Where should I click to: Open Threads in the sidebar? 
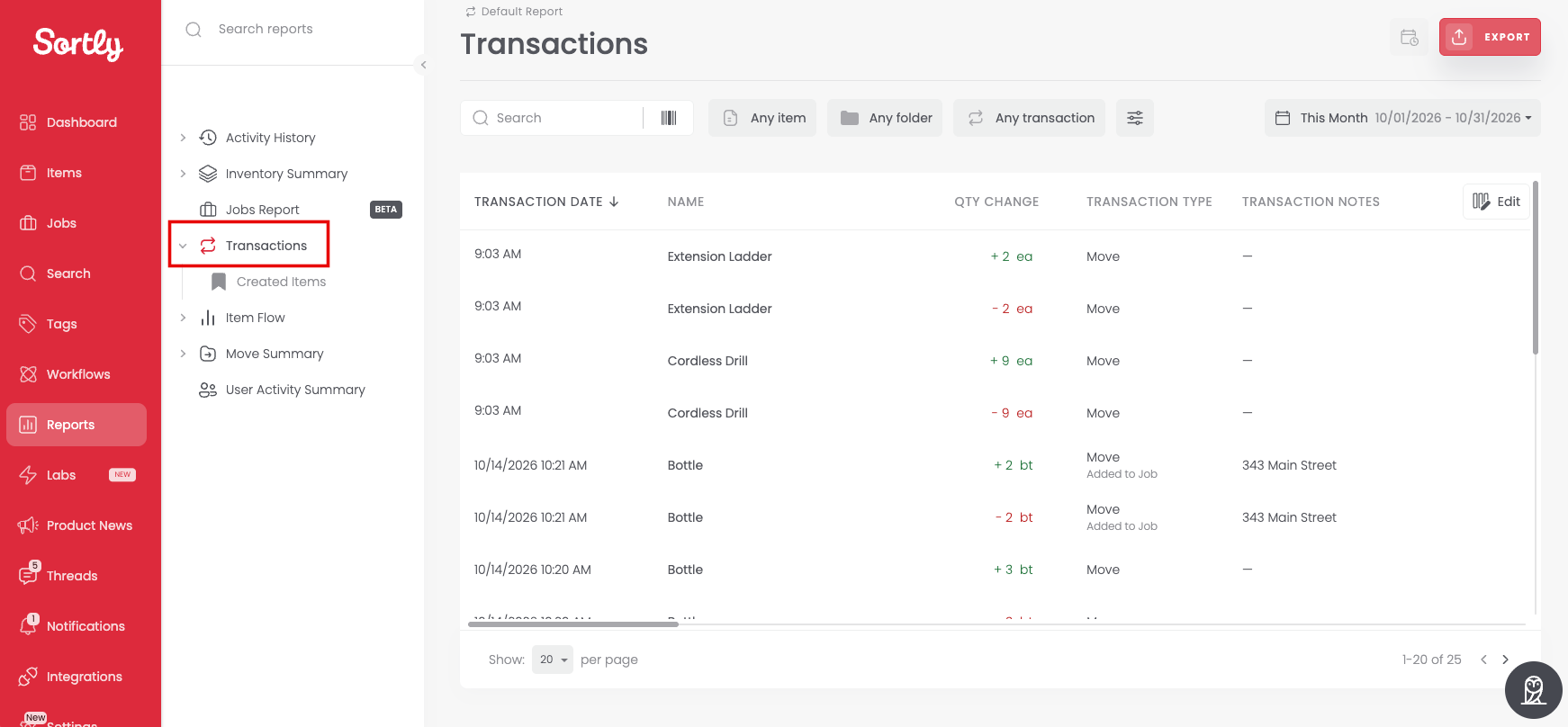pyautogui.click(x=77, y=576)
